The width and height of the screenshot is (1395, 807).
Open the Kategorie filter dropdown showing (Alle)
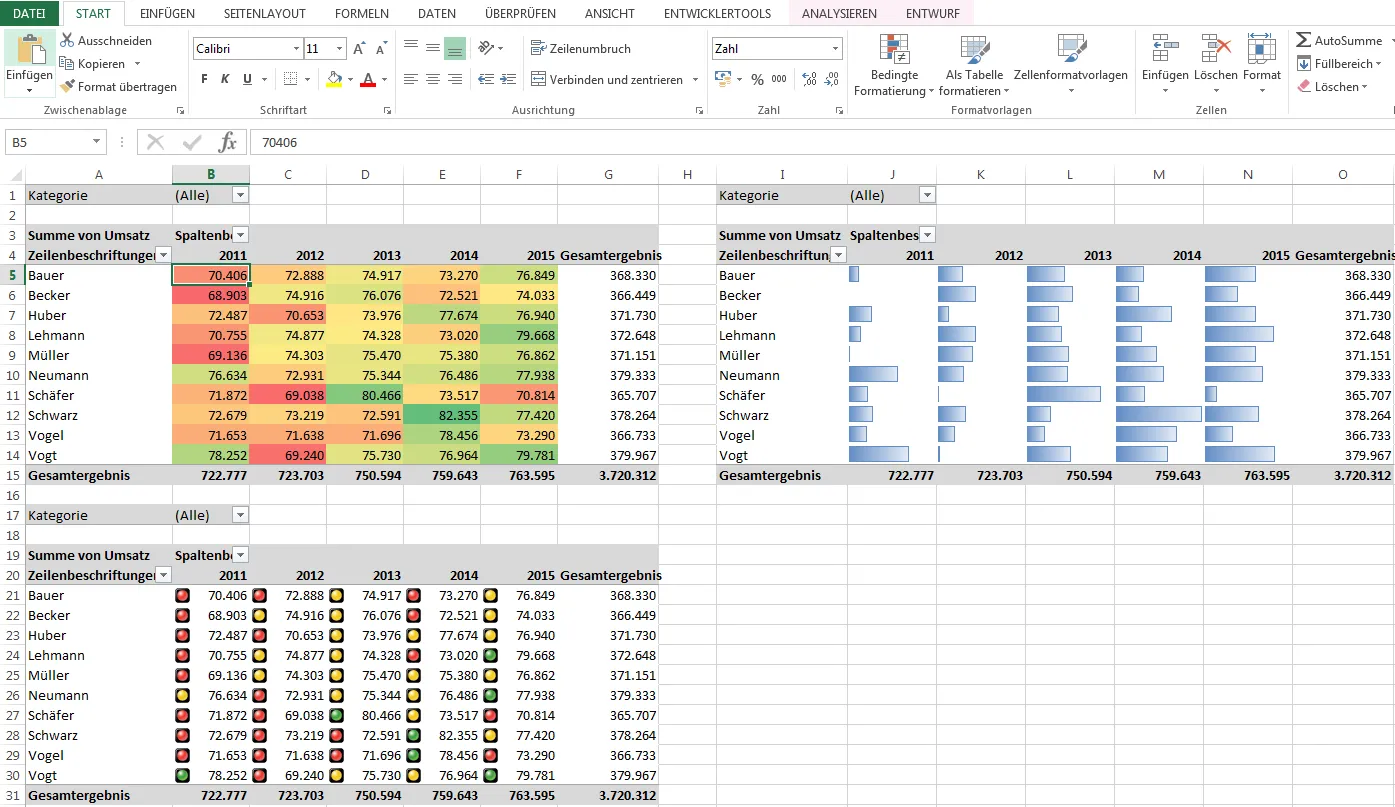(x=238, y=194)
